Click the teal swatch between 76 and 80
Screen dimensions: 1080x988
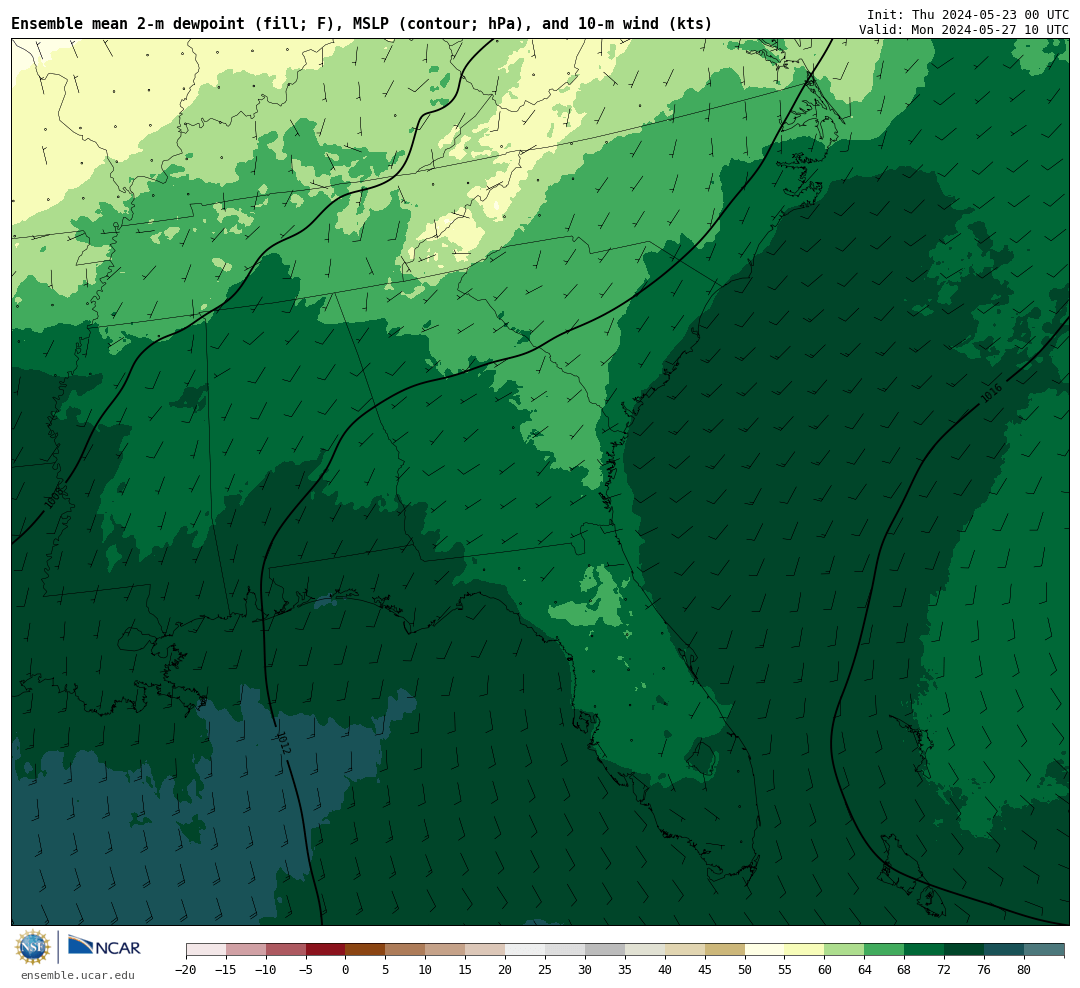point(1004,950)
